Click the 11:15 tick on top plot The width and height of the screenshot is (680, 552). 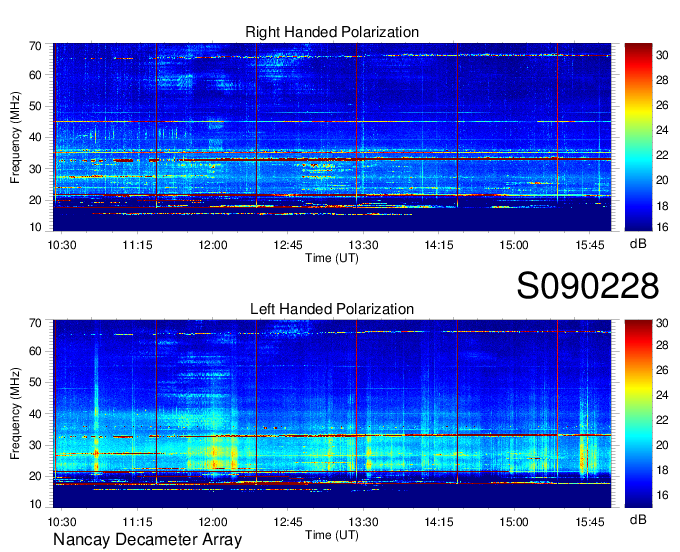pyautogui.click(x=137, y=245)
